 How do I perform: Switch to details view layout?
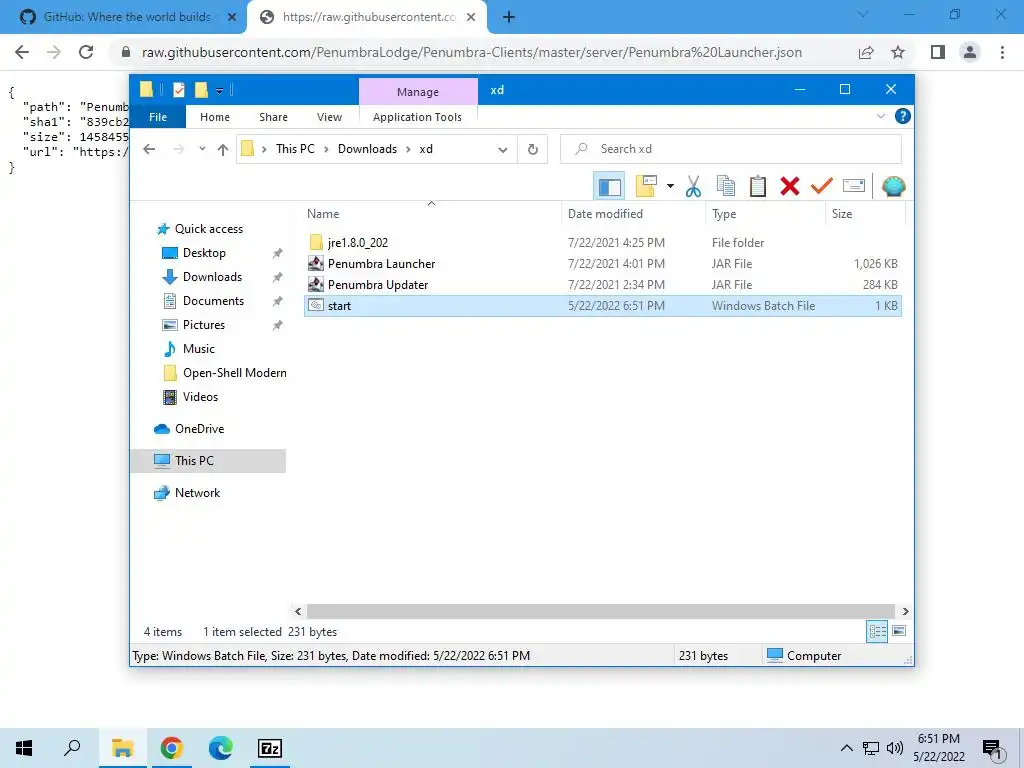click(877, 631)
